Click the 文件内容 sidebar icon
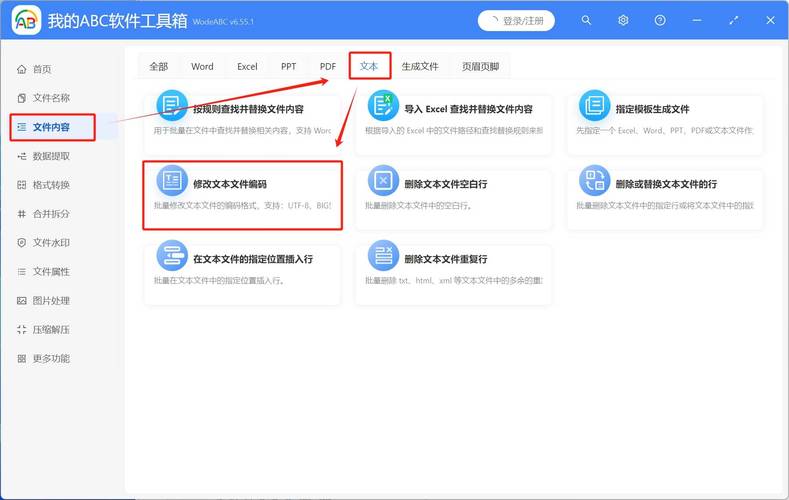The width and height of the screenshot is (789, 500). click(22, 127)
